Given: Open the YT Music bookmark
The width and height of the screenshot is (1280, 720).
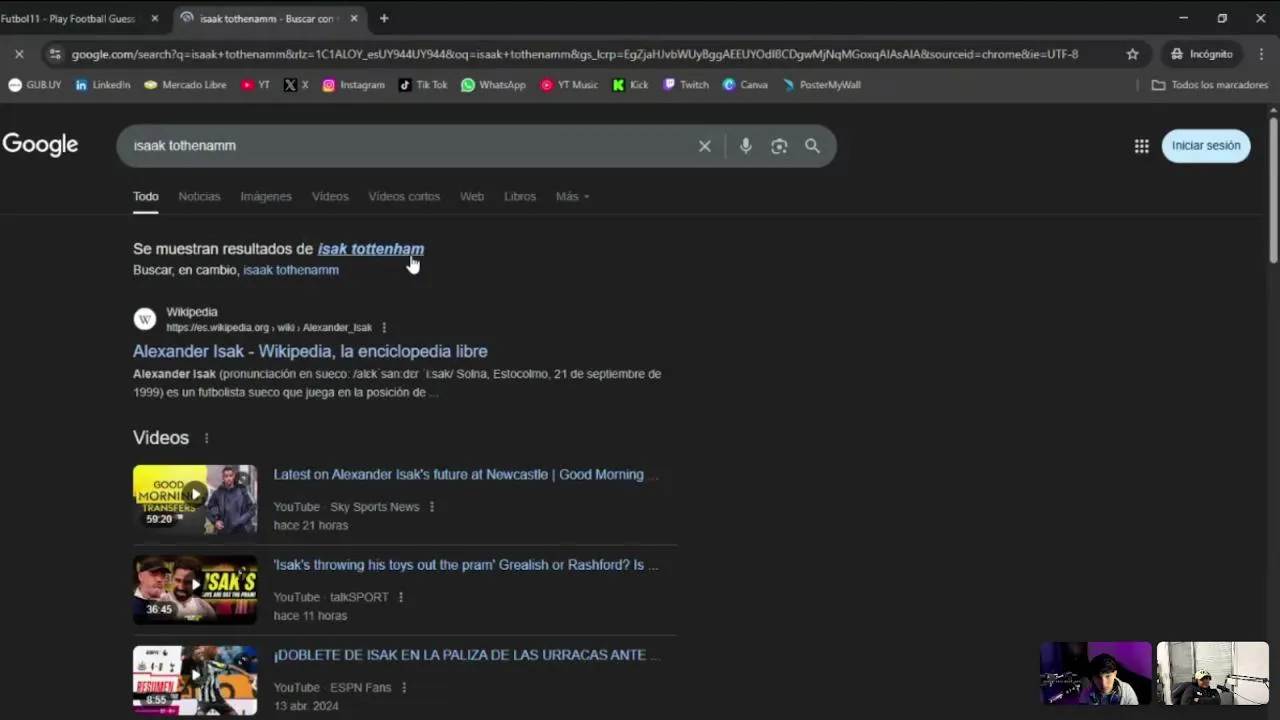Looking at the screenshot, I should 569,85.
